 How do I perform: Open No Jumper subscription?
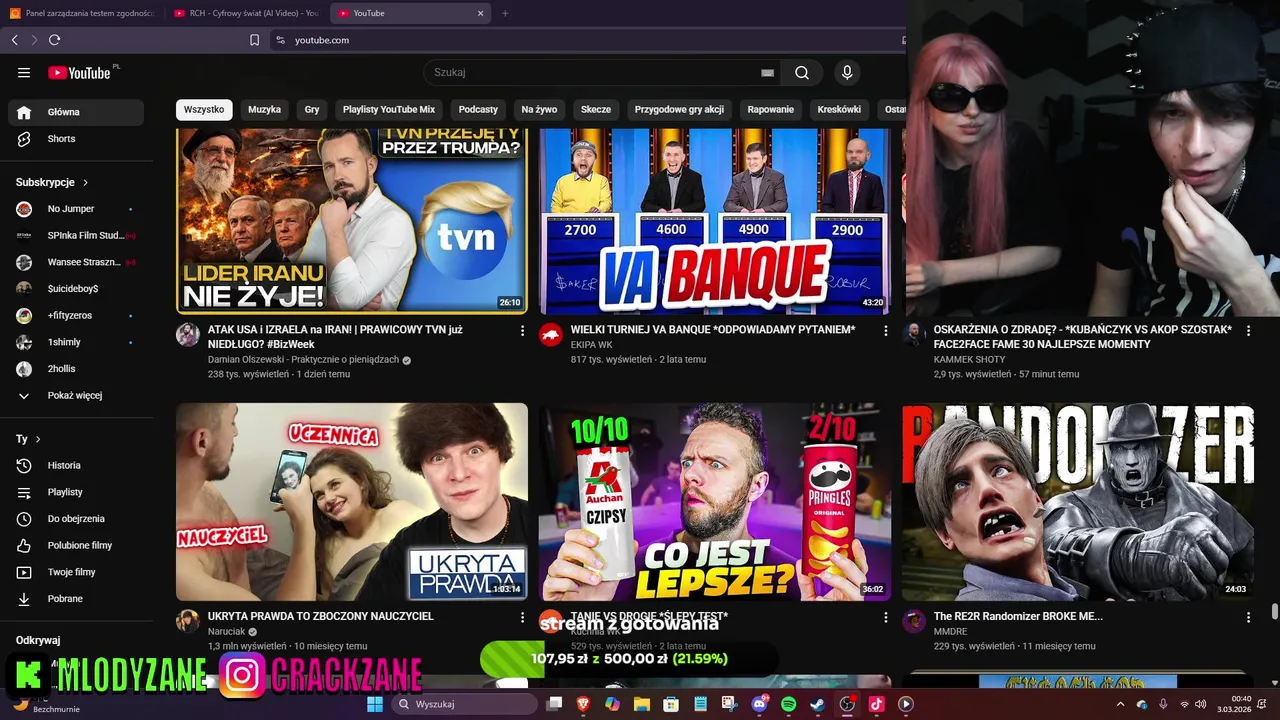76,209
